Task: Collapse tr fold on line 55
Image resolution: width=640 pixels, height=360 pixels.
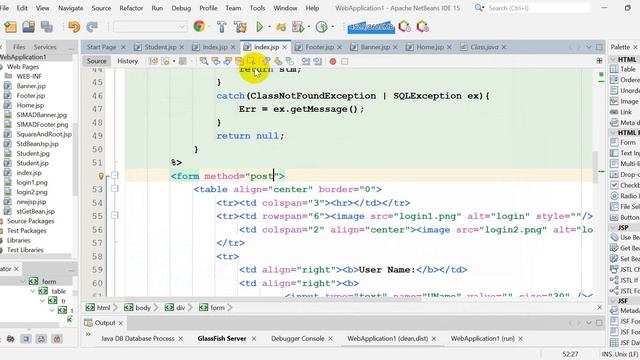Action: (115, 216)
